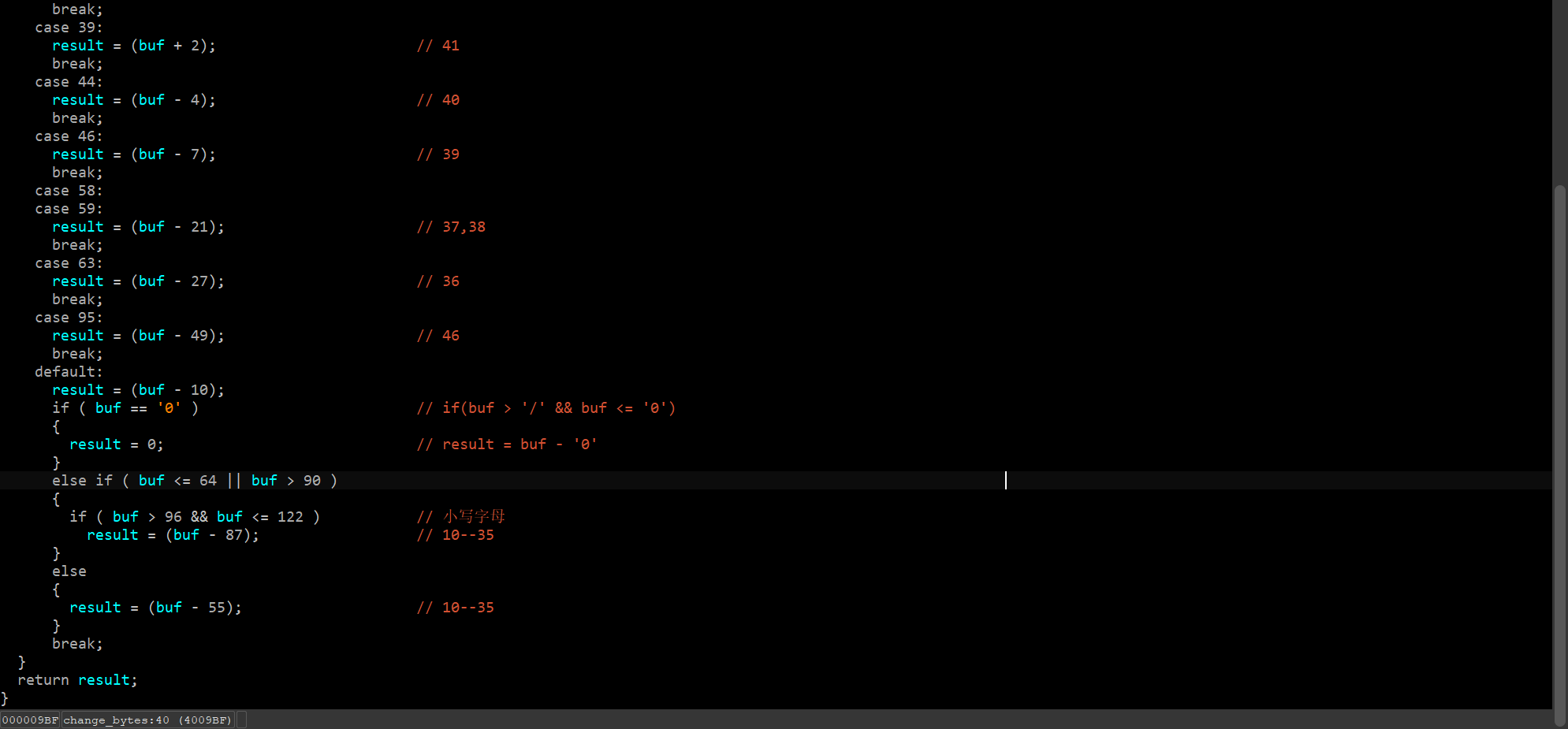Click 'result = (buf - 55);' line
This screenshot has height=729, width=1568.
[x=155, y=608]
